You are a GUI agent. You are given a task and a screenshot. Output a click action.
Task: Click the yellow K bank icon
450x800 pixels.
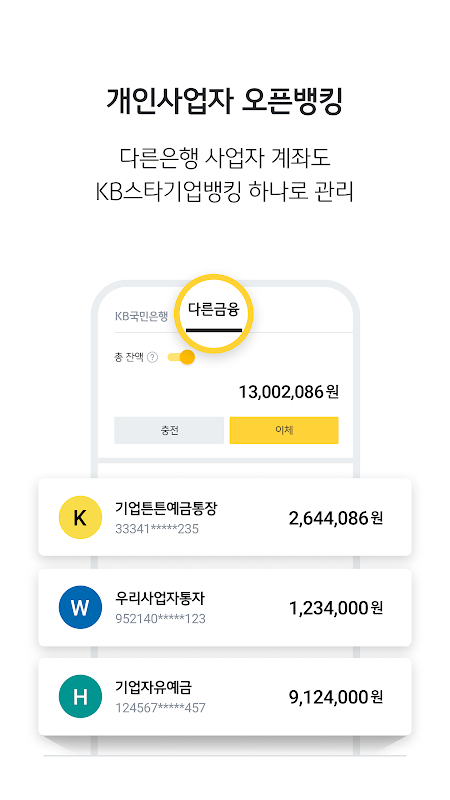point(80,517)
